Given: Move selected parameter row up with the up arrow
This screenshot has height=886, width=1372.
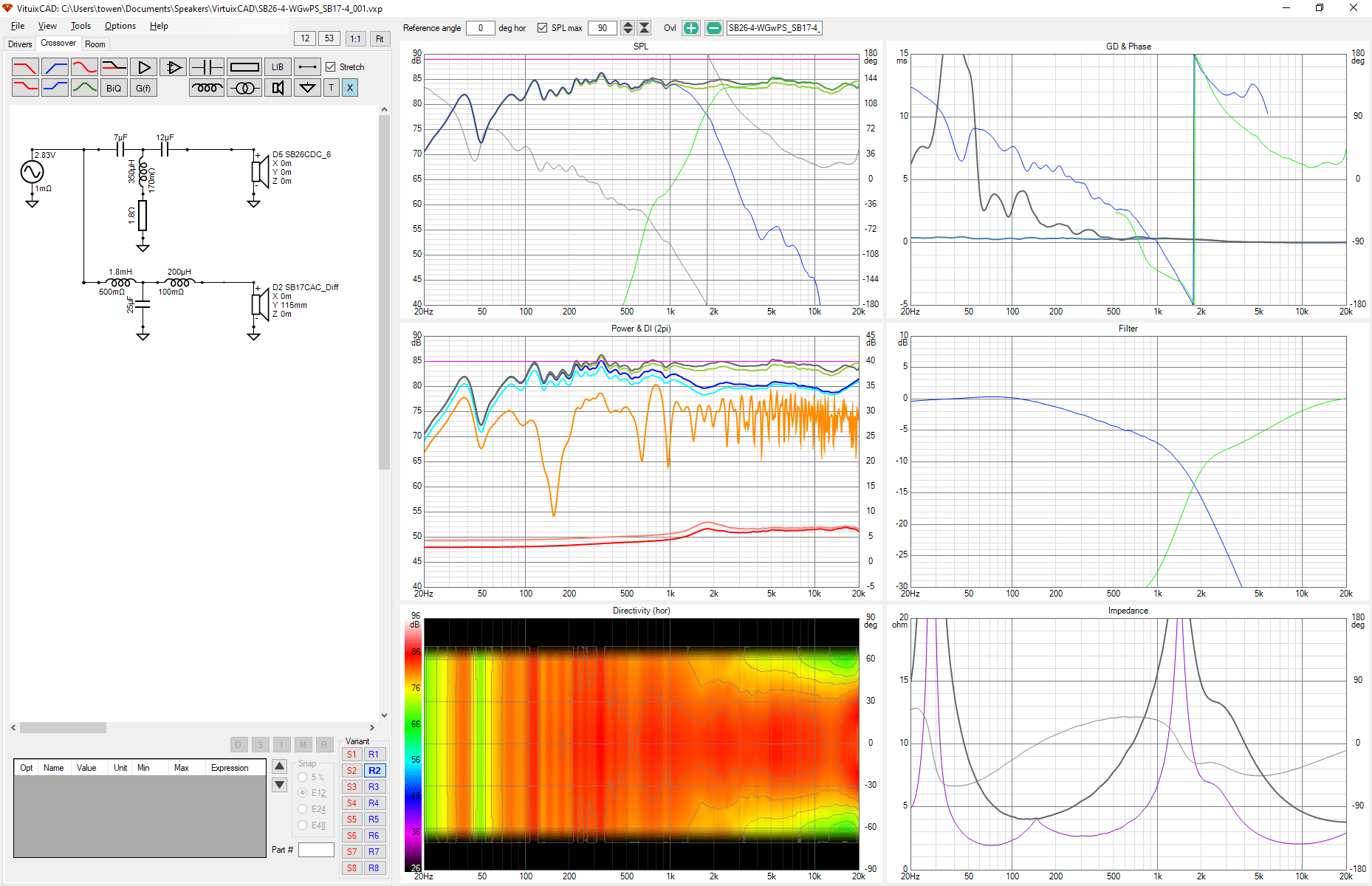Looking at the screenshot, I should (x=280, y=766).
